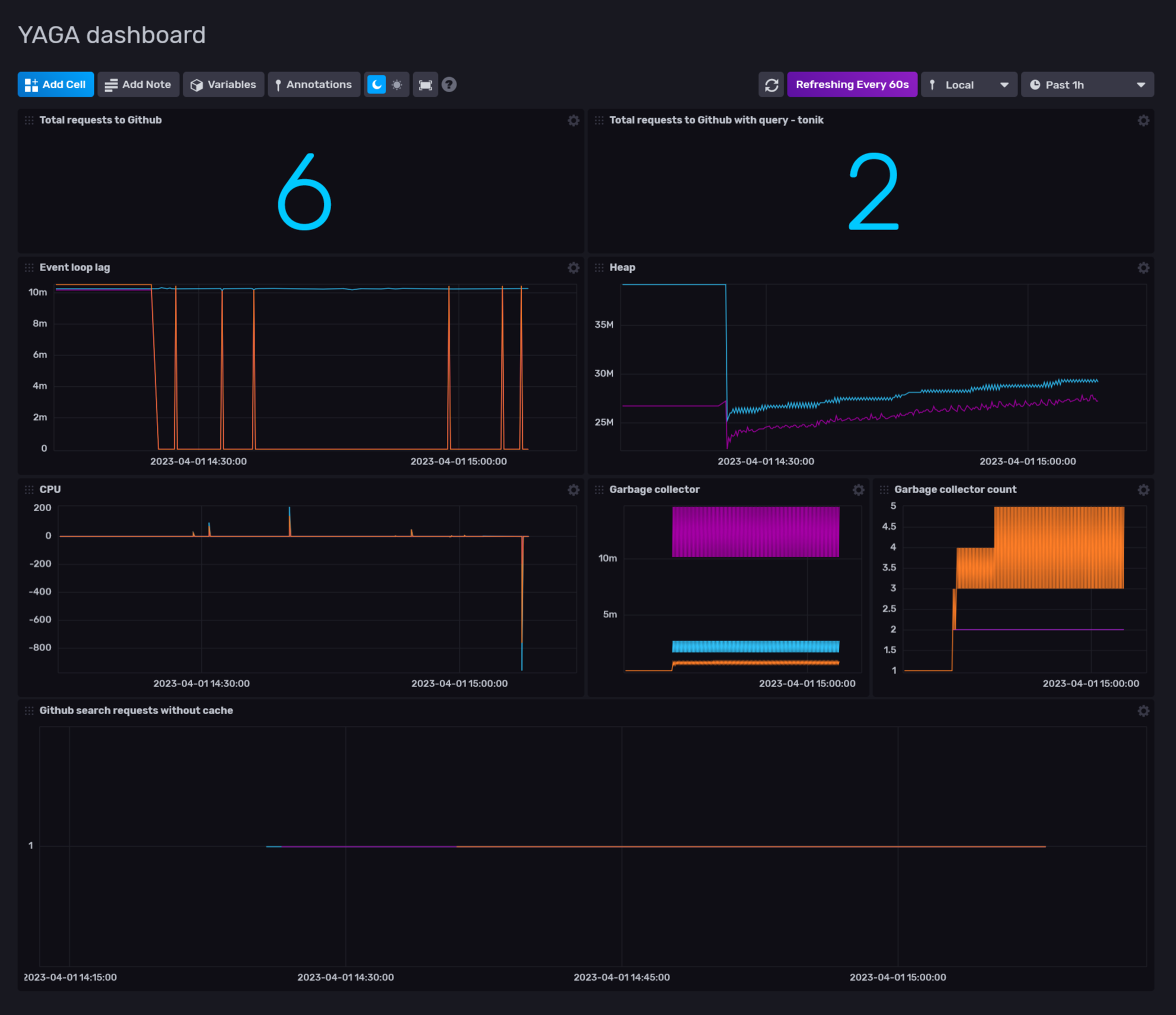Switch to dark mode moon toggle
The height and width of the screenshot is (1015, 1176).
tap(376, 84)
